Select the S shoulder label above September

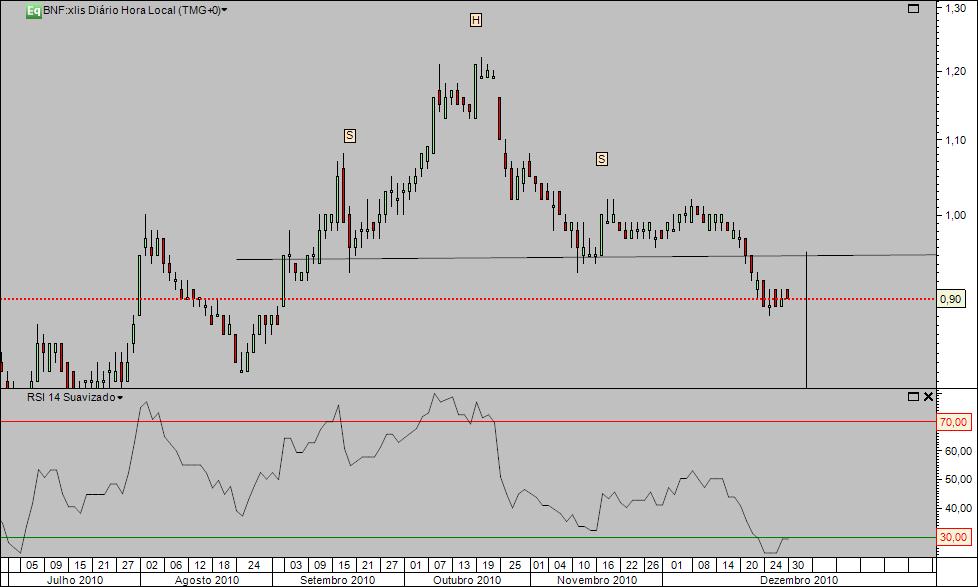pos(349,135)
